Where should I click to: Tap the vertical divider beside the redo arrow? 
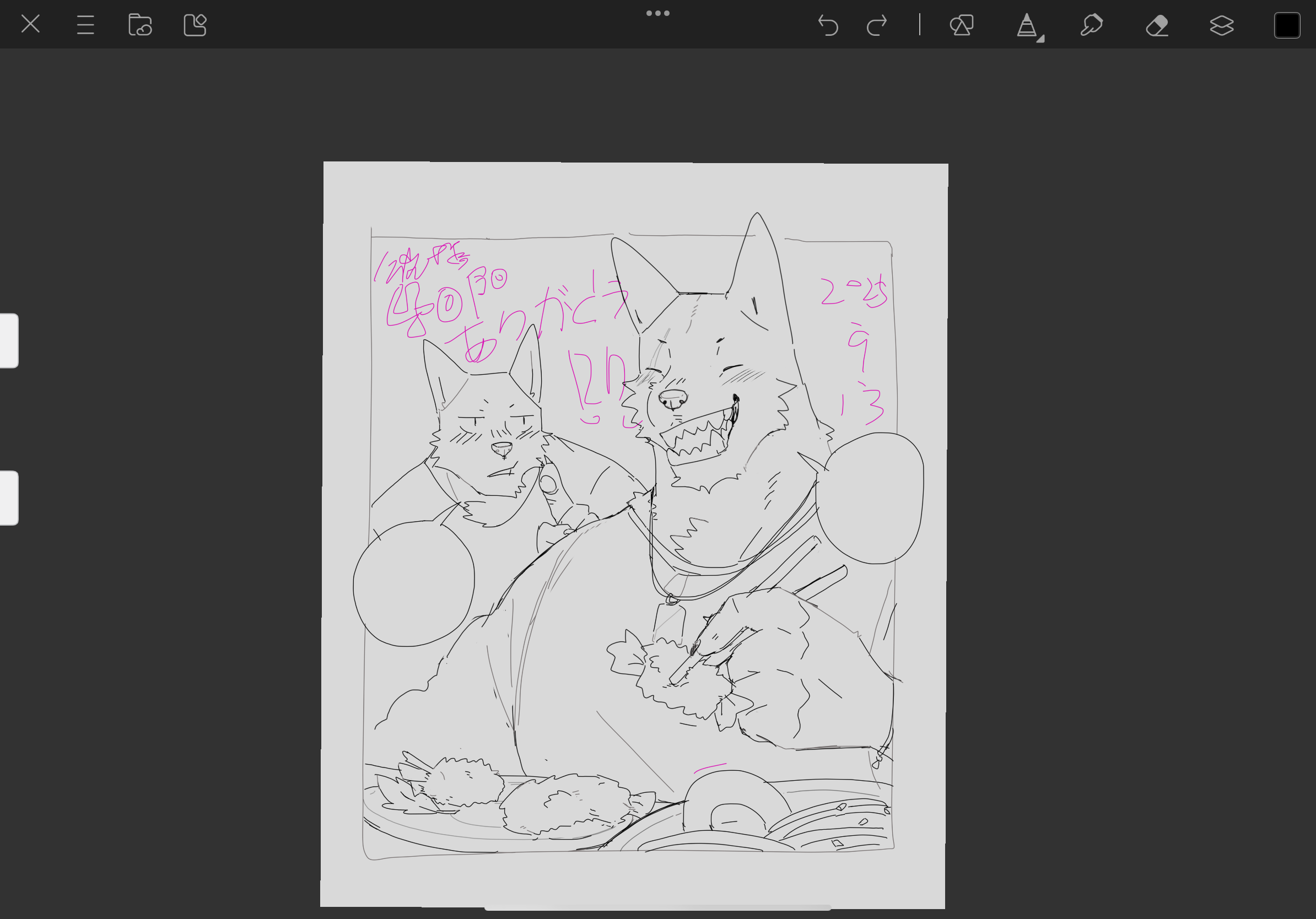[x=919, y=25]
